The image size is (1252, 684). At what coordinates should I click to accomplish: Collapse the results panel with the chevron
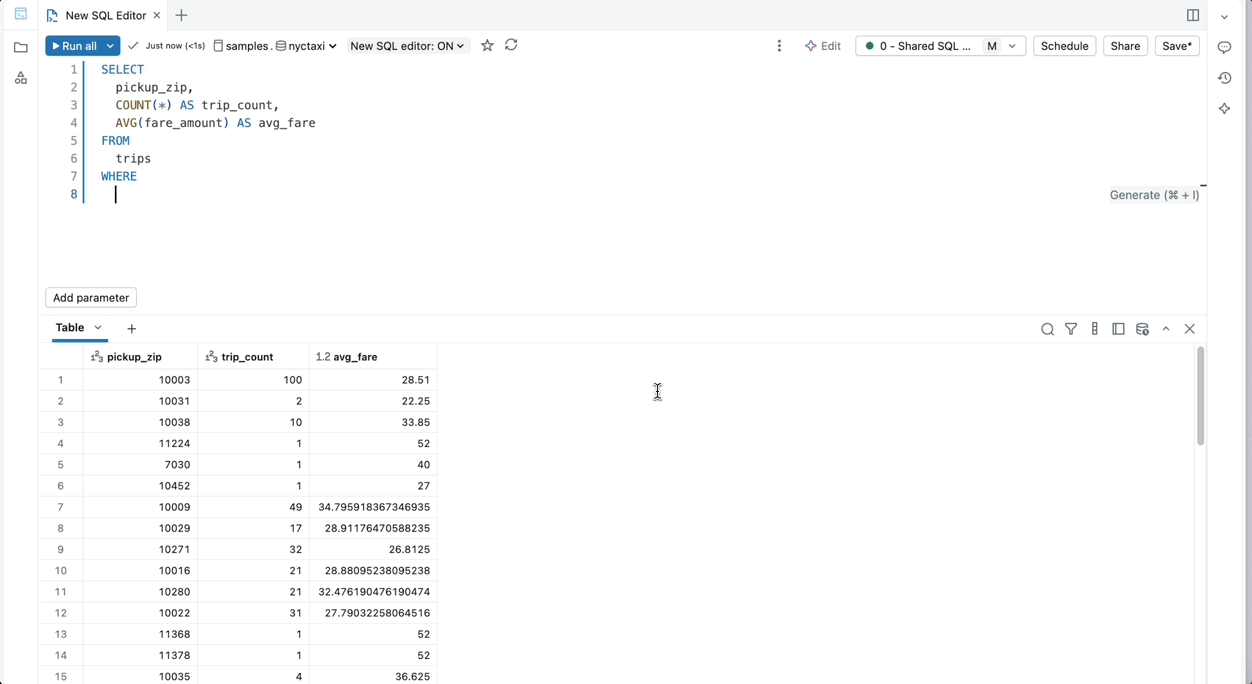click(x=1166, y=329)
